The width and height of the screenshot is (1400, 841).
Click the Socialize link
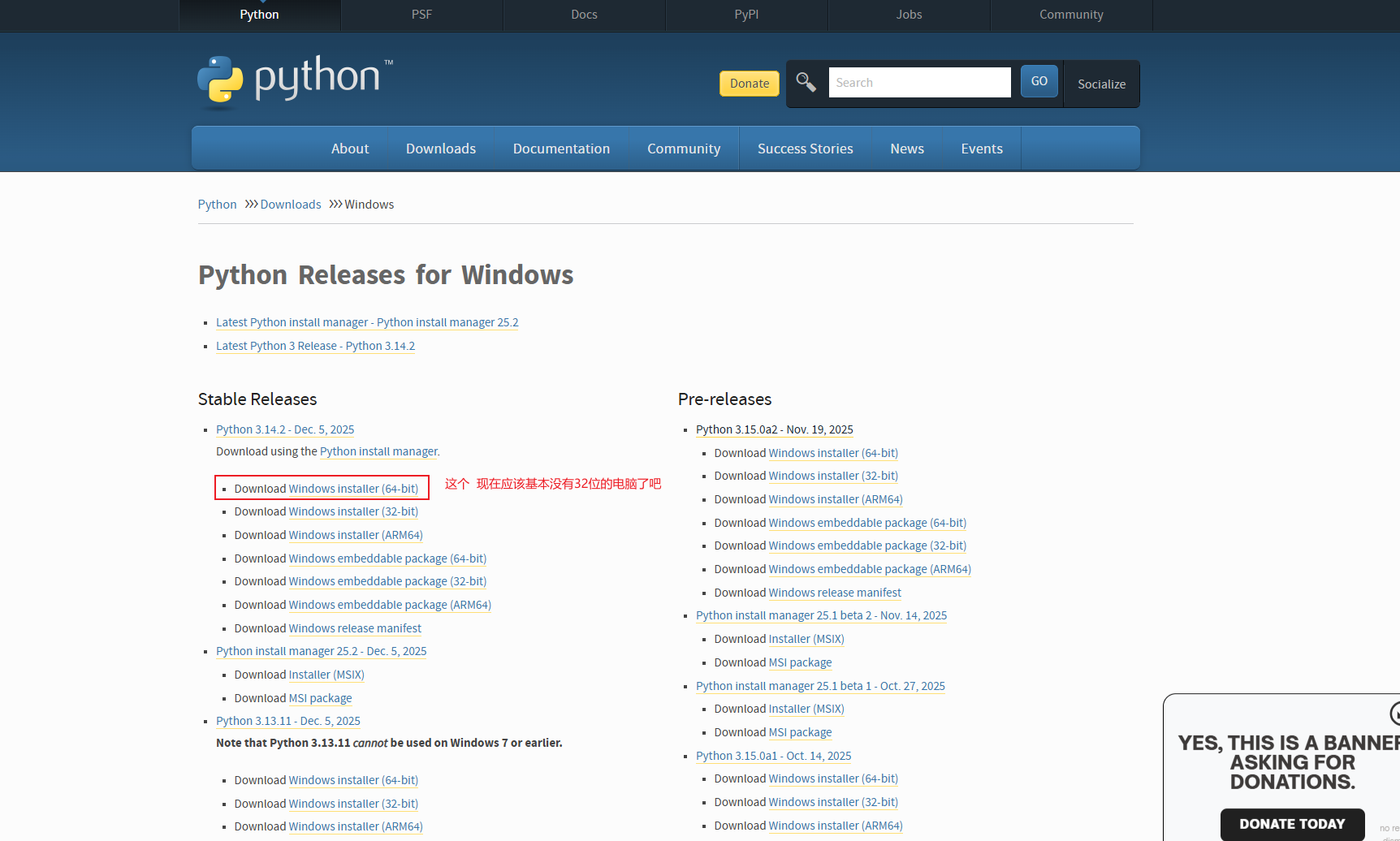pyautogui.click(x=1101, y=84)
